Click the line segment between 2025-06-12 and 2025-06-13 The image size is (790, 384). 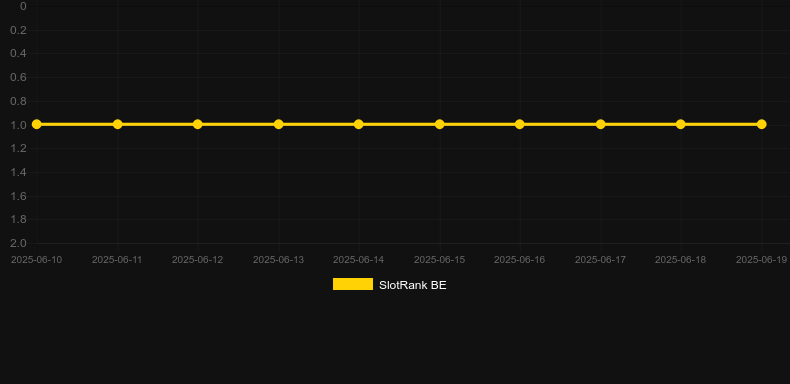238,124
